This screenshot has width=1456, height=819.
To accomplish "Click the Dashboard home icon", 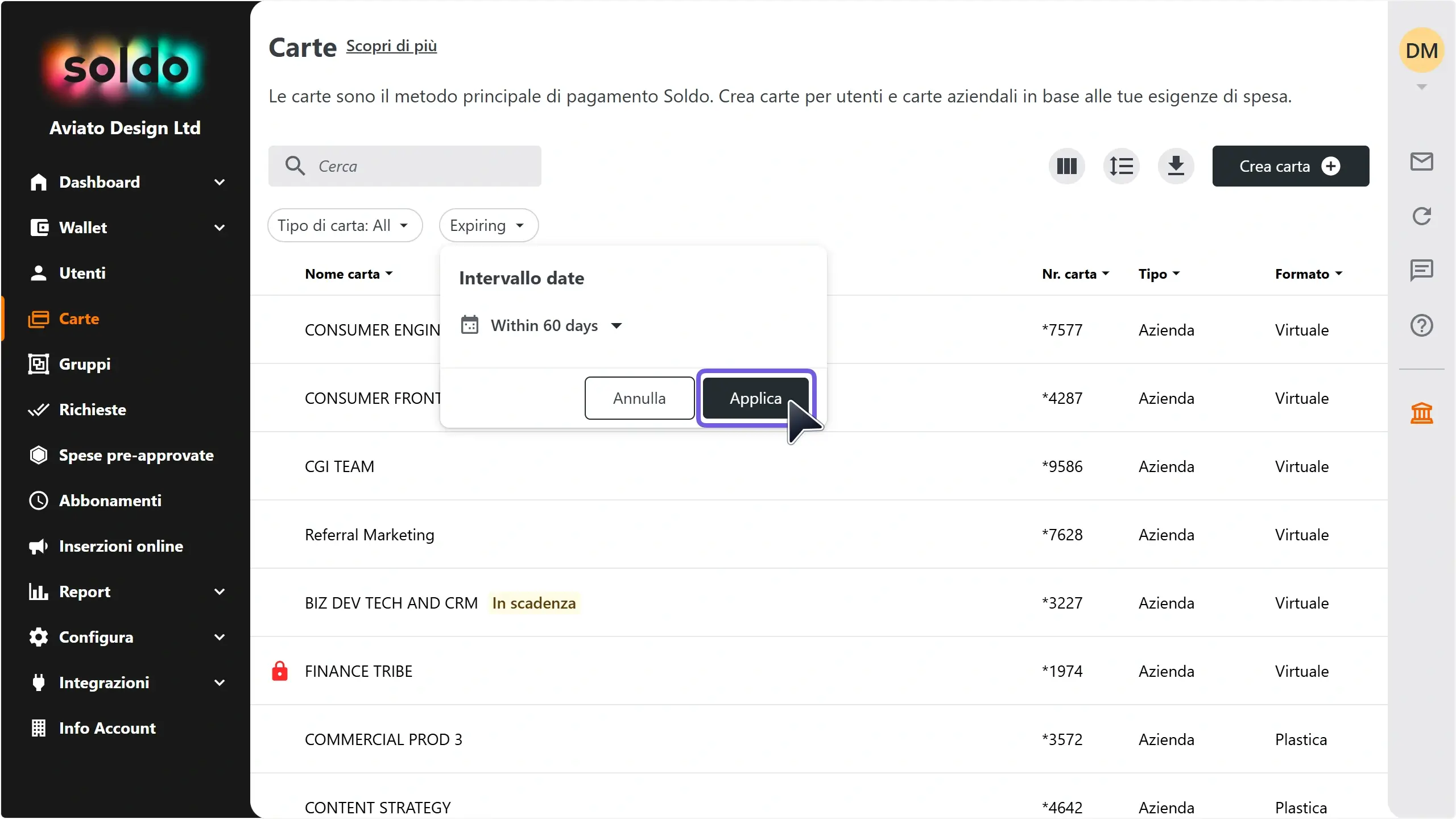I will [38, 182].
